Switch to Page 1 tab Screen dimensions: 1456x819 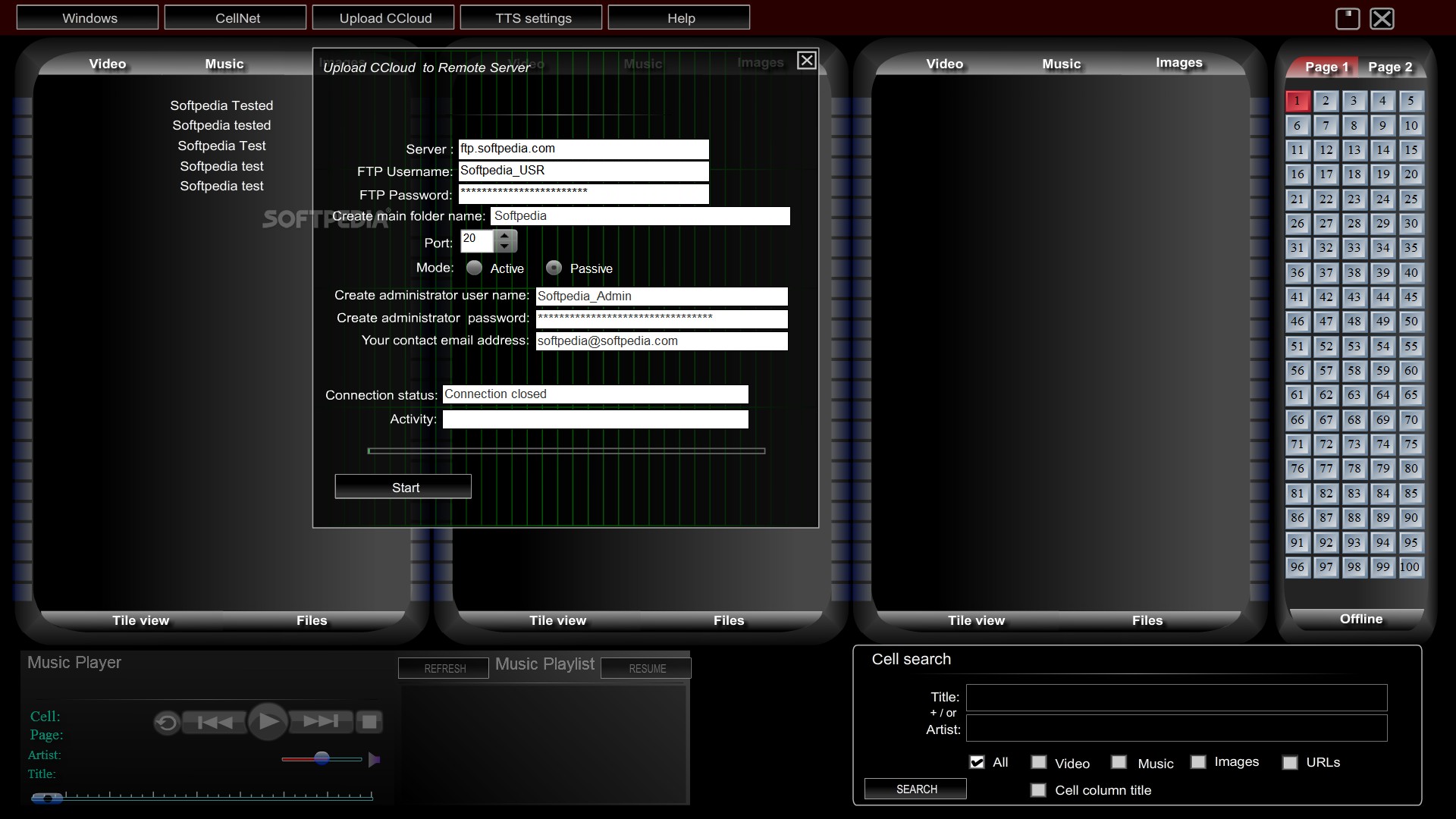tap(1326, 67)
